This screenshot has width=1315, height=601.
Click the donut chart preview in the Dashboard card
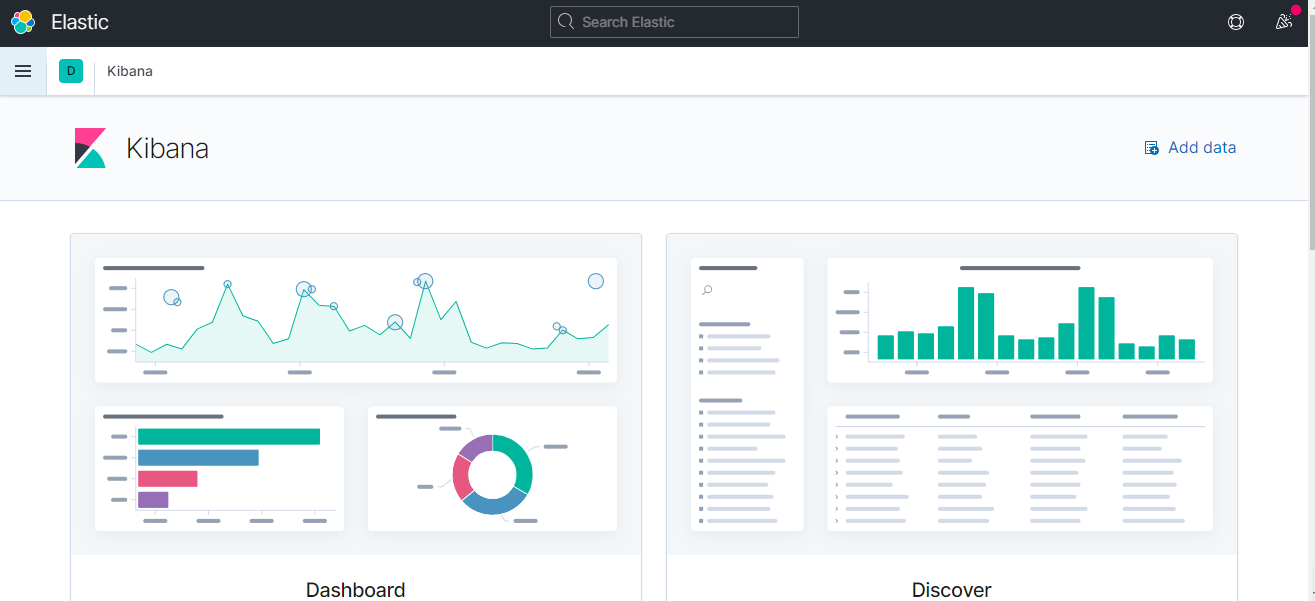point(492,468)
